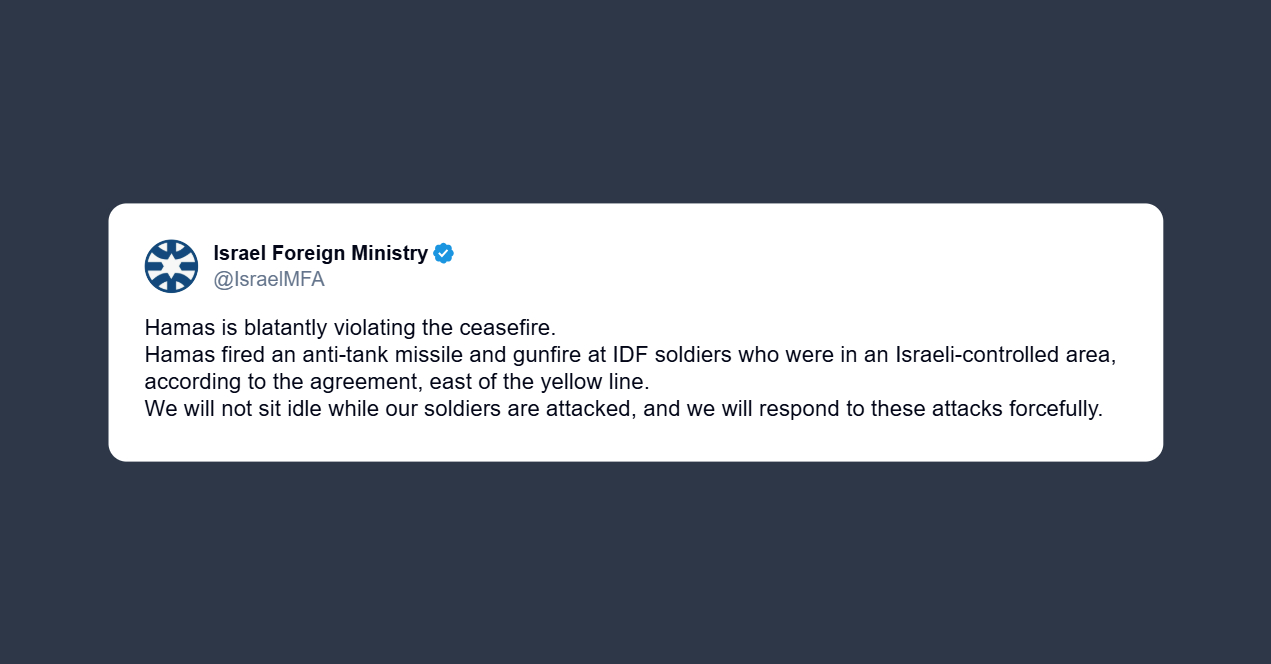Click the @IsraelMFA handle
The width and height of the screenshot is (1271, 664).
click(269, 280)
